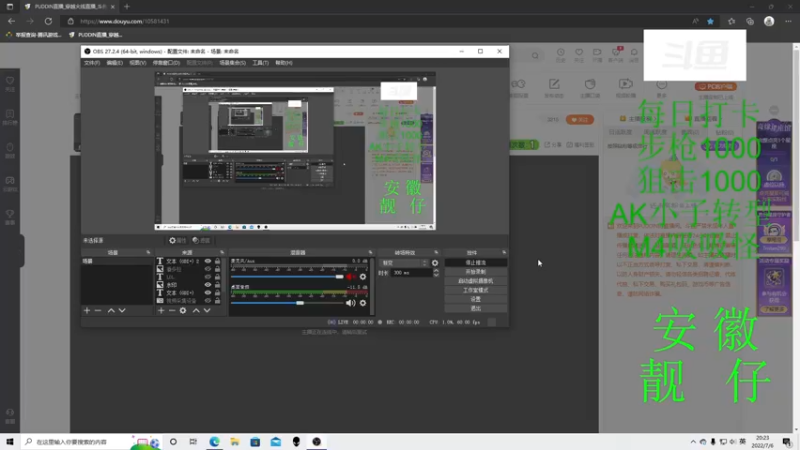The image size is (800, 450).
Task: Toggle visibility of third text source row
Action: coord(208,277)
